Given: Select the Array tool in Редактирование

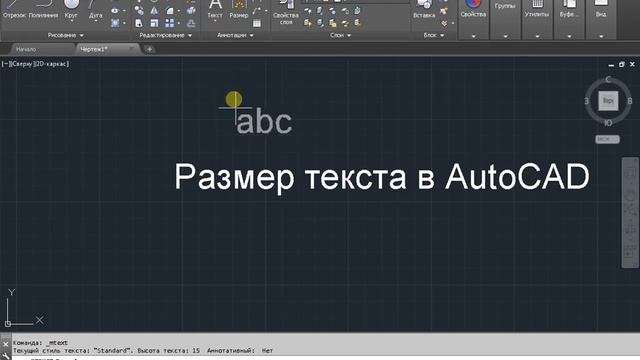Looking at the screenshot, I should pyautogui.click(x=170, y=23).
